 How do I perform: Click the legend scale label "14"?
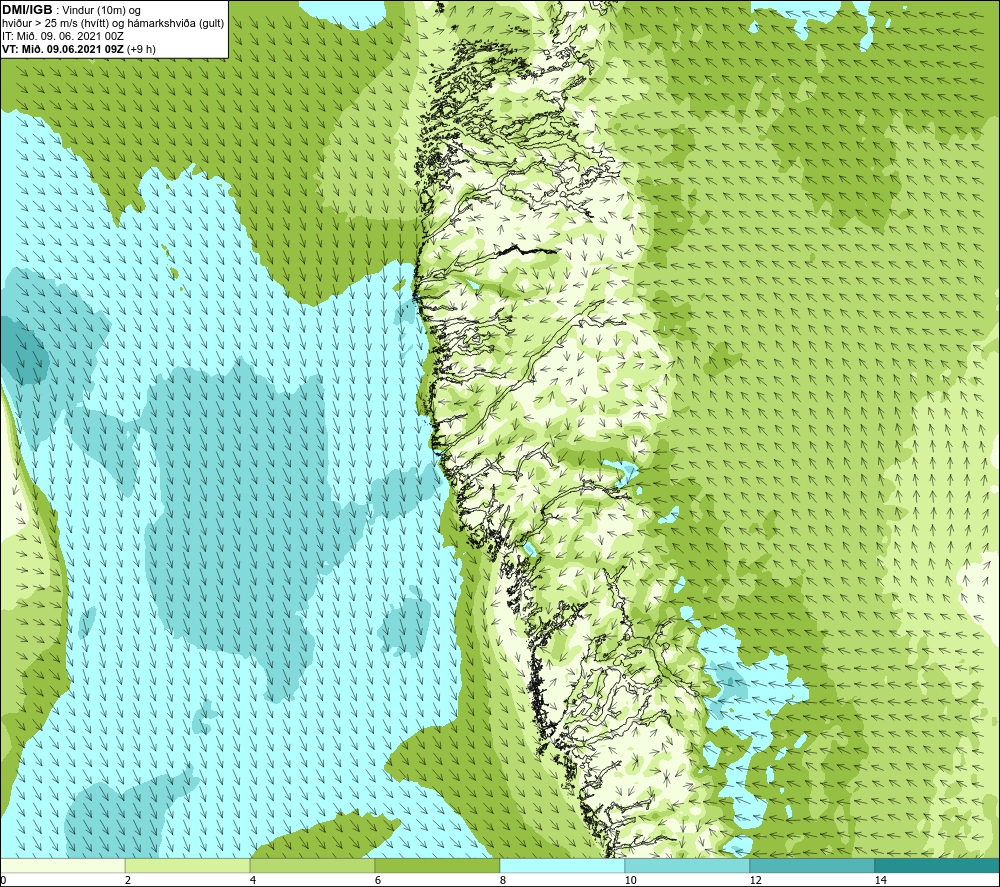(x=880, y=880)
